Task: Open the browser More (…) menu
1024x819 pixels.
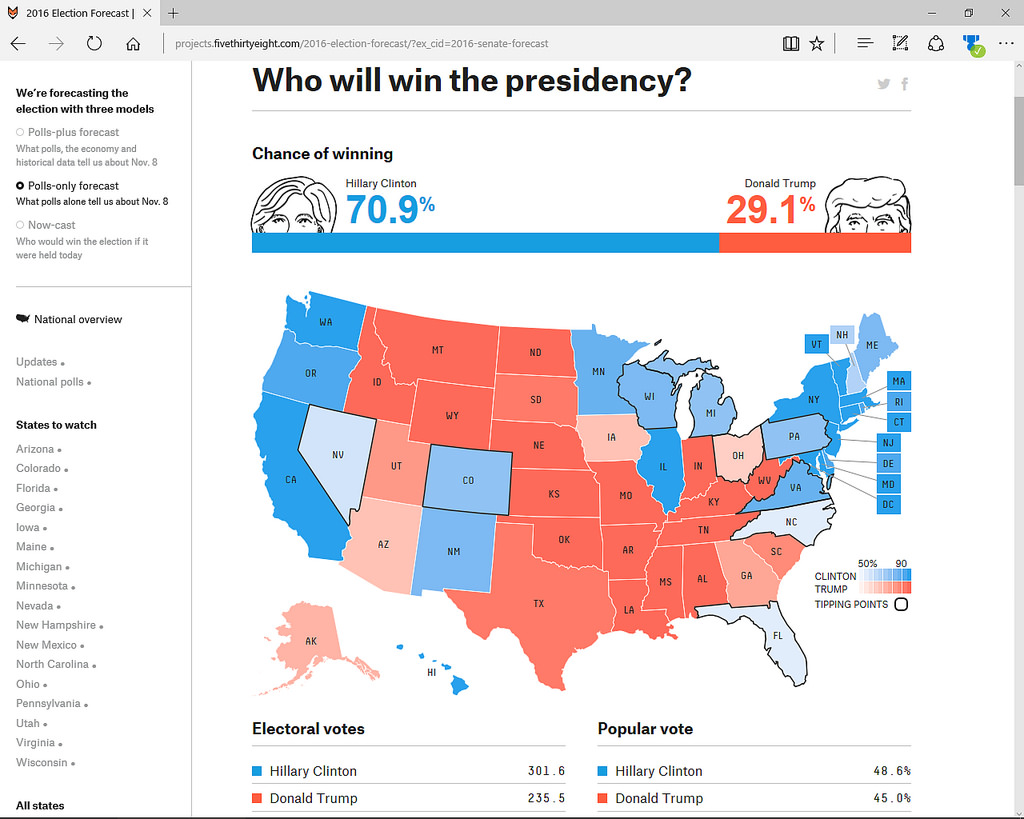Action: [x=1005, y=44]
